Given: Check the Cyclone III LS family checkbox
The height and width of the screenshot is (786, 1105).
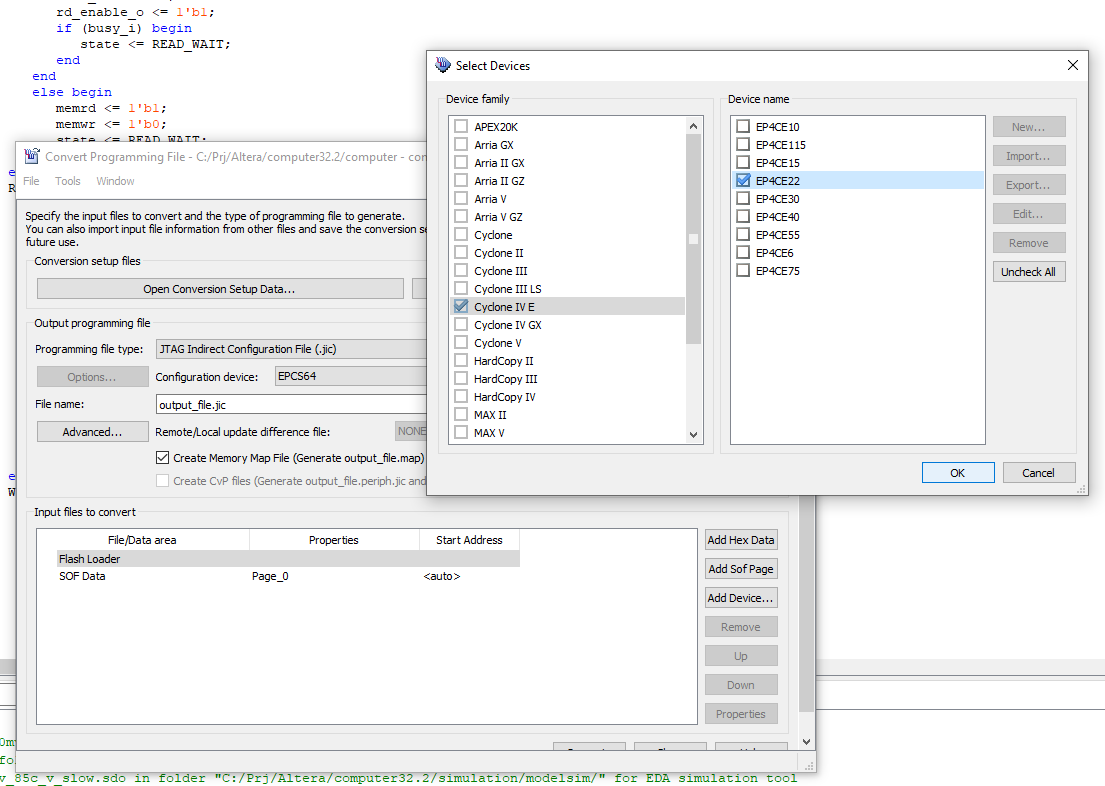Looking at the screenshot, I should (x=461, y=288).
